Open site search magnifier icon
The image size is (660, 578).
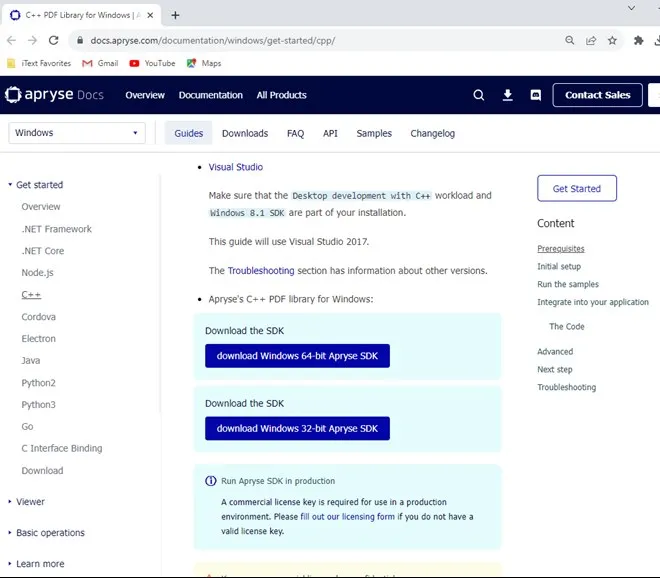[479, 95]
